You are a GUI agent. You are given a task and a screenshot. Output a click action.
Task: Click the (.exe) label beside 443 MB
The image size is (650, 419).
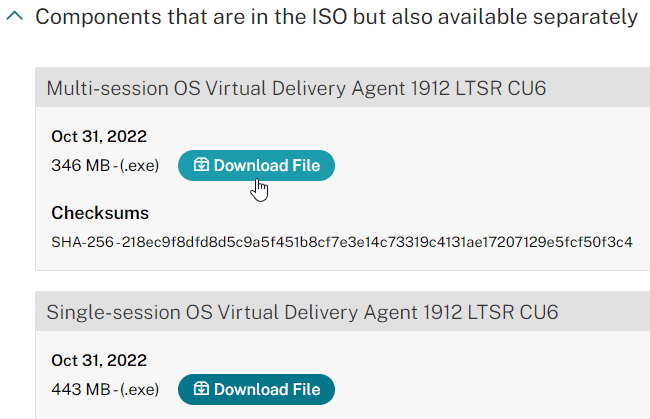click(146, 389)
